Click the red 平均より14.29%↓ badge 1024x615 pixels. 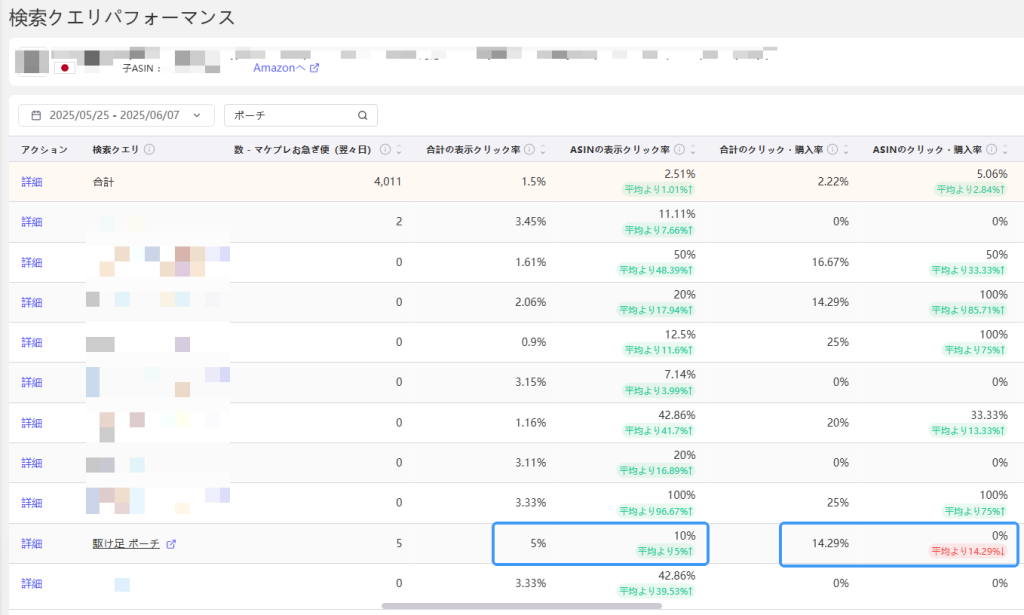pyautogui.click(x=968, y=551)
